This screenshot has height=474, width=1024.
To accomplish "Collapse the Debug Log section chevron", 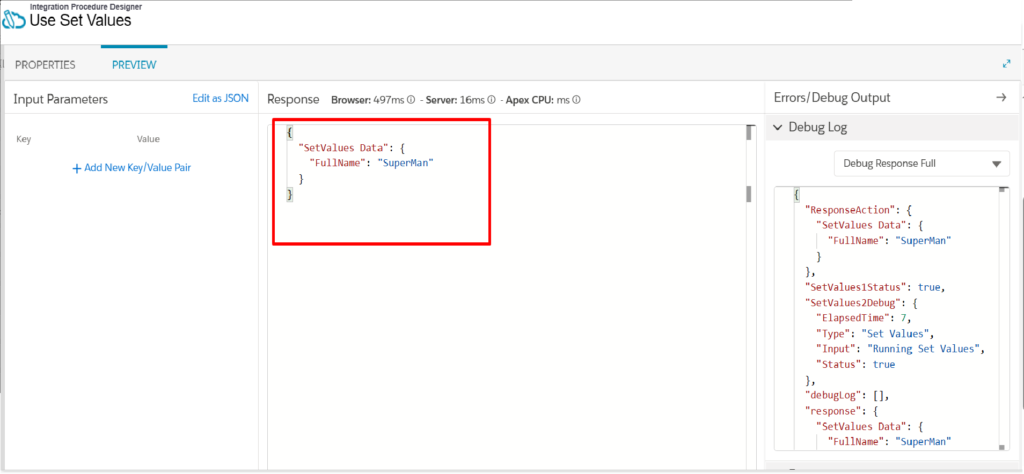I will click(x=777, y=127).
